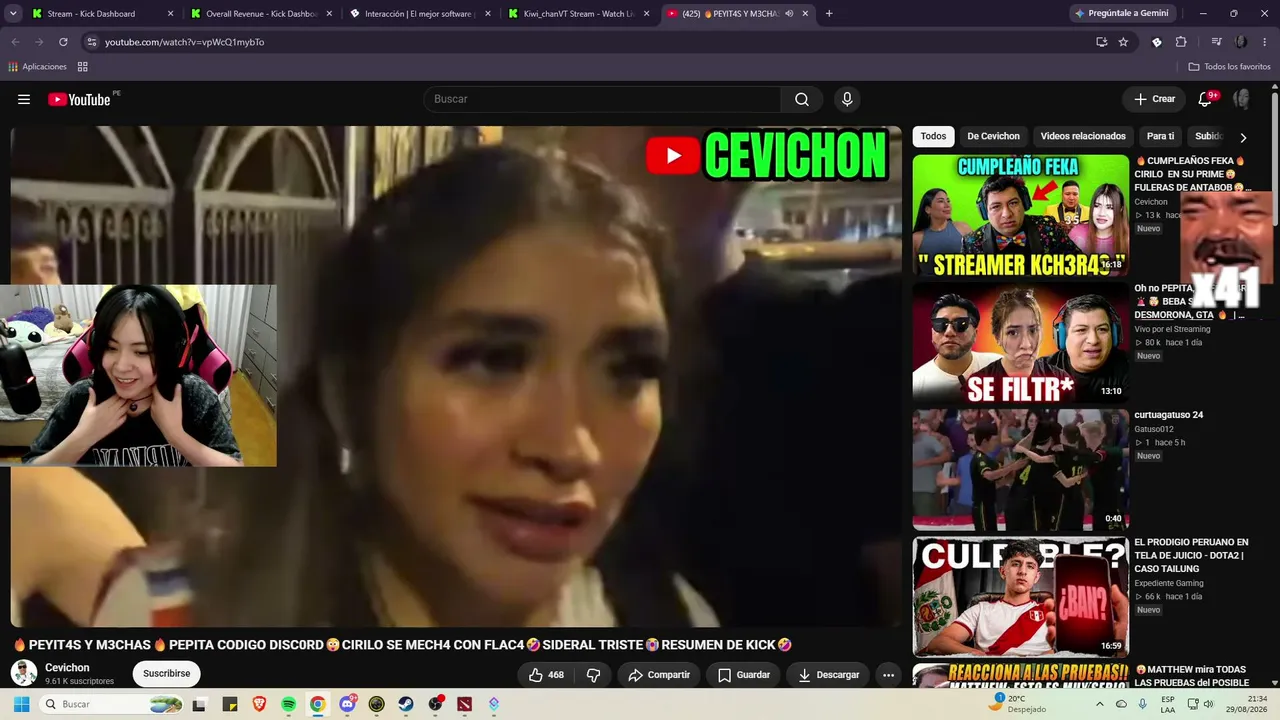This screenshot has height=720, width=1280.
Task: Open Discord from the taskbar
Action: click(x=347, y=704)
